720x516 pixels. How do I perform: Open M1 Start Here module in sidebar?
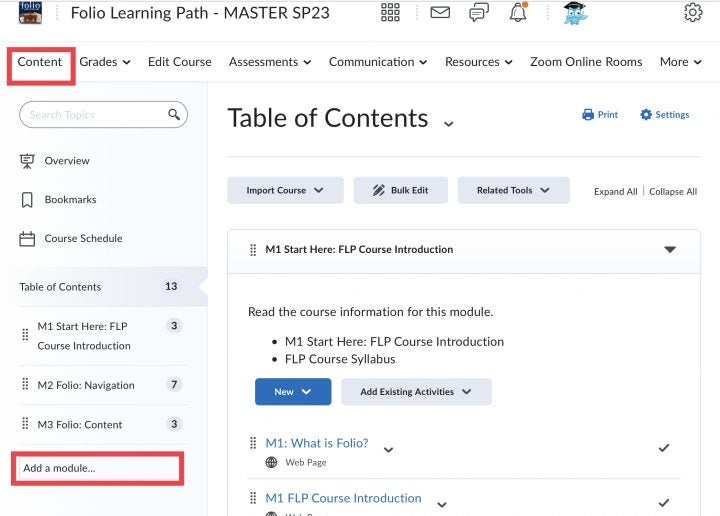84,336
